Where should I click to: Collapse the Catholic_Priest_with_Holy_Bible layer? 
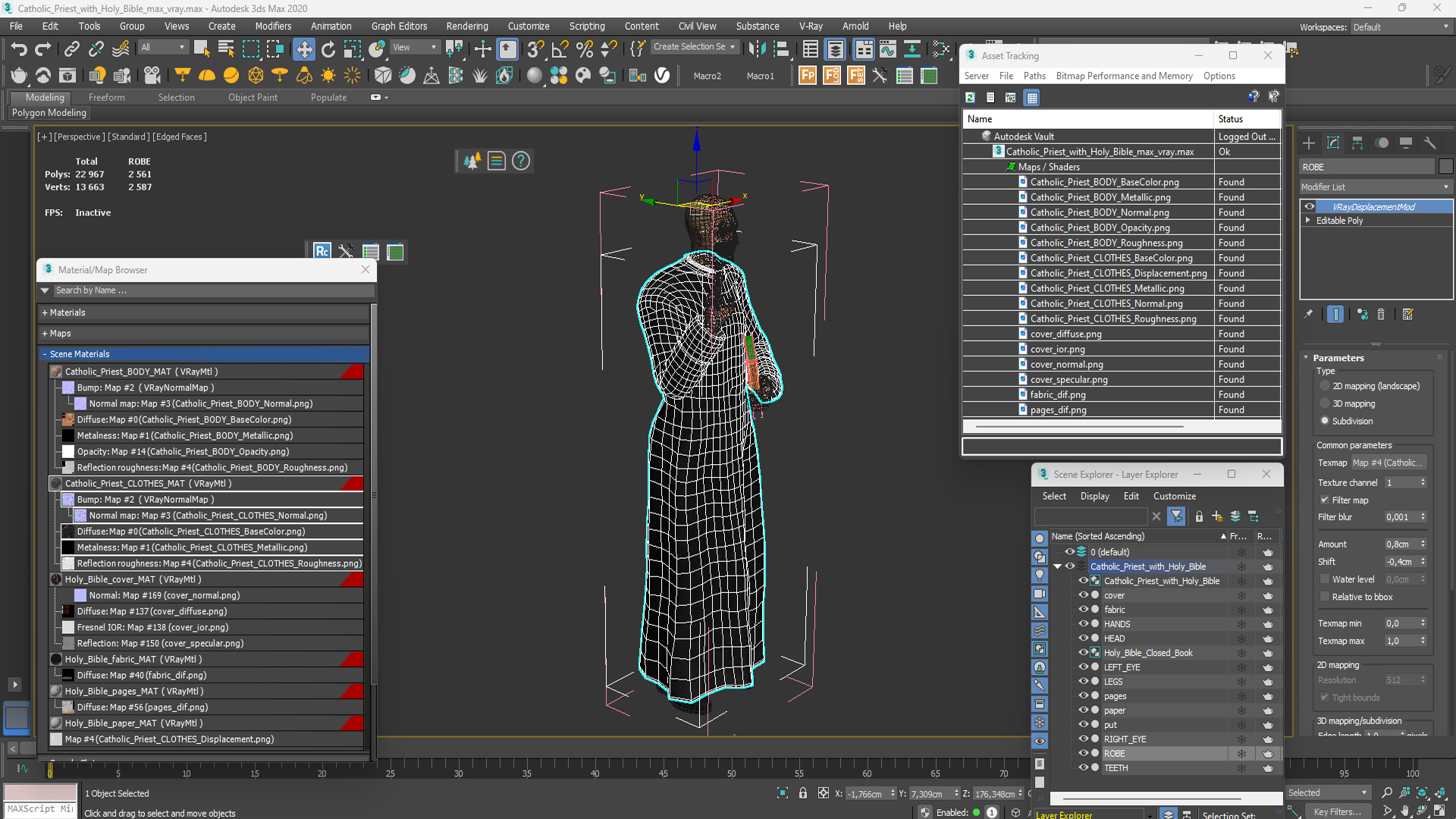tap(1057, 566)
